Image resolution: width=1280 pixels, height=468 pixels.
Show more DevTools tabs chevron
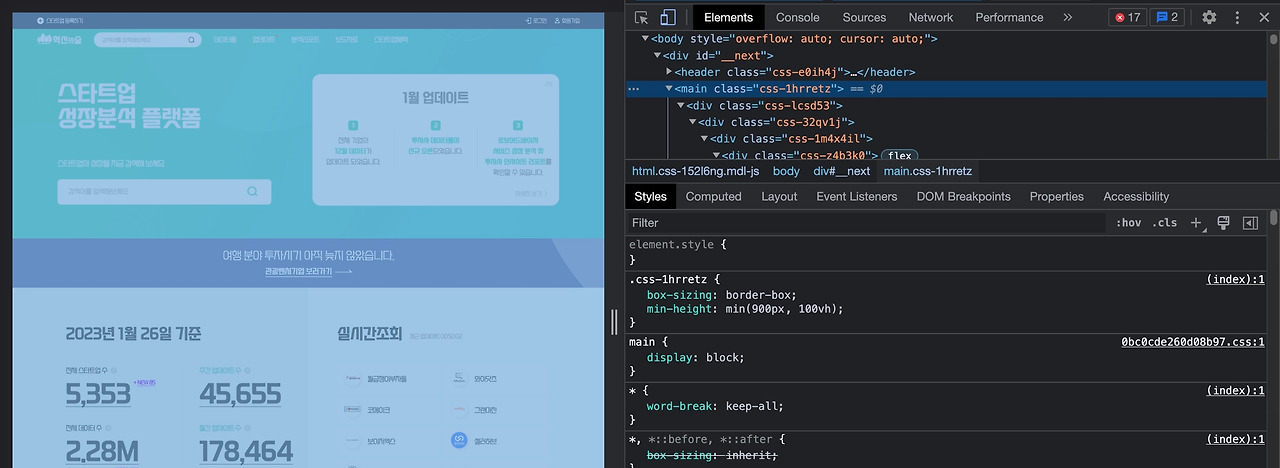pos(1067,17)
